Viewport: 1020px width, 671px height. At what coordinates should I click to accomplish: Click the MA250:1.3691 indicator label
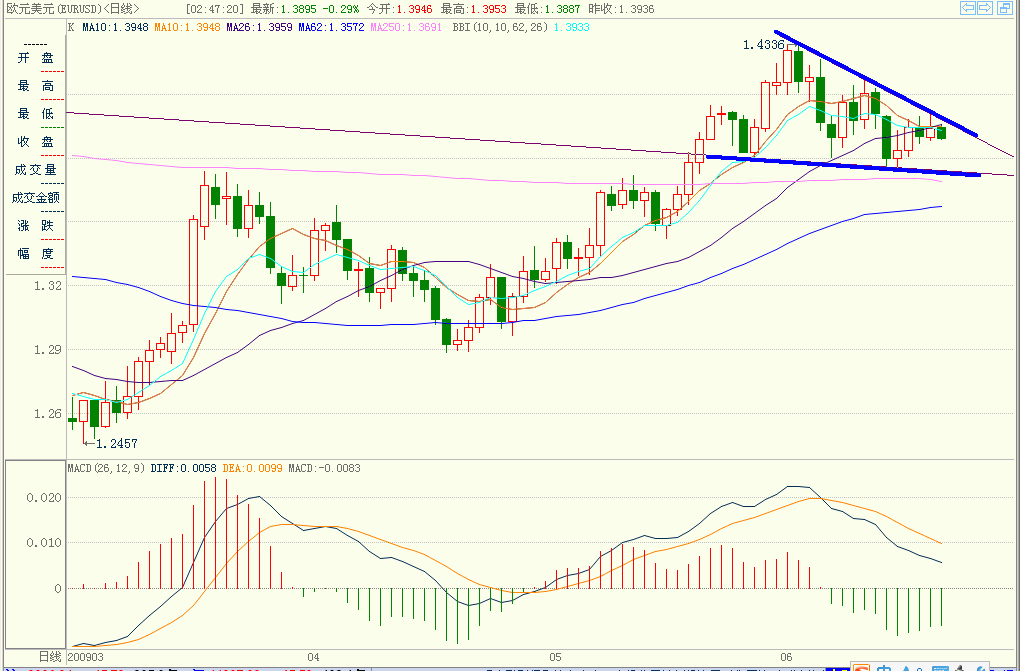(x=405, y=27)
